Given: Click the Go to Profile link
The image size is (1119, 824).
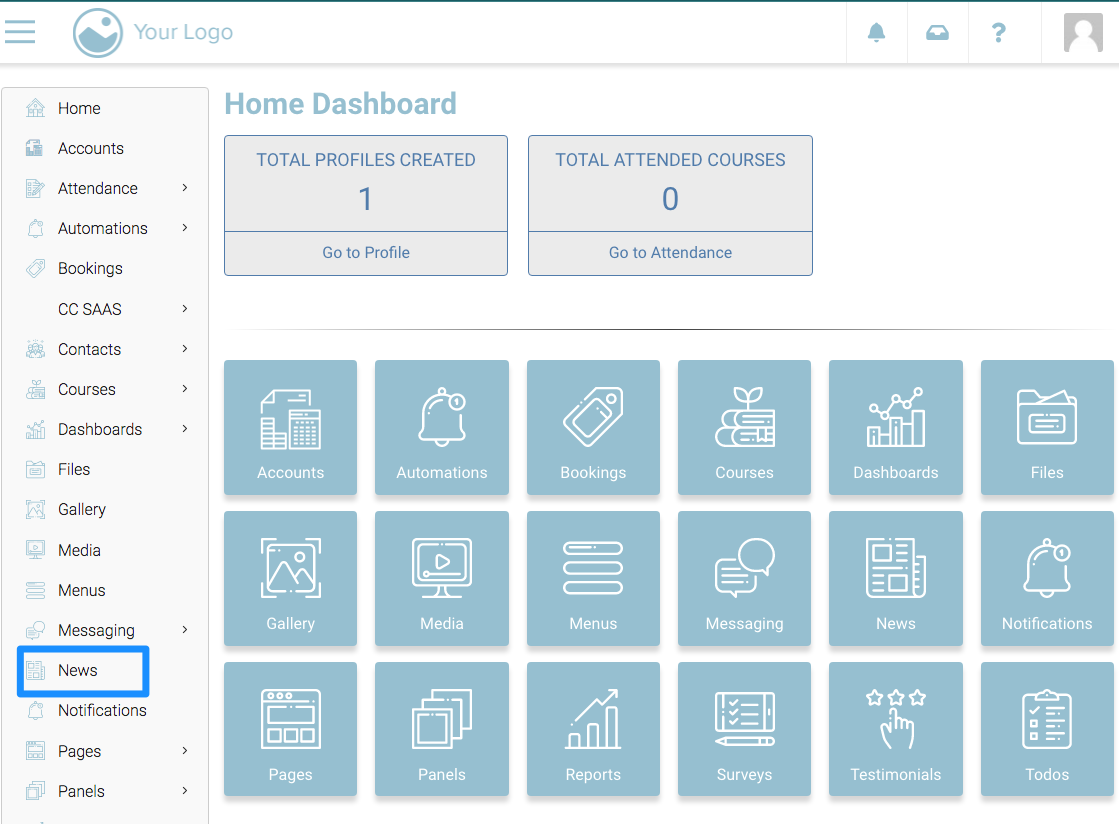Looking at the screenshot, I should point(366,253).
